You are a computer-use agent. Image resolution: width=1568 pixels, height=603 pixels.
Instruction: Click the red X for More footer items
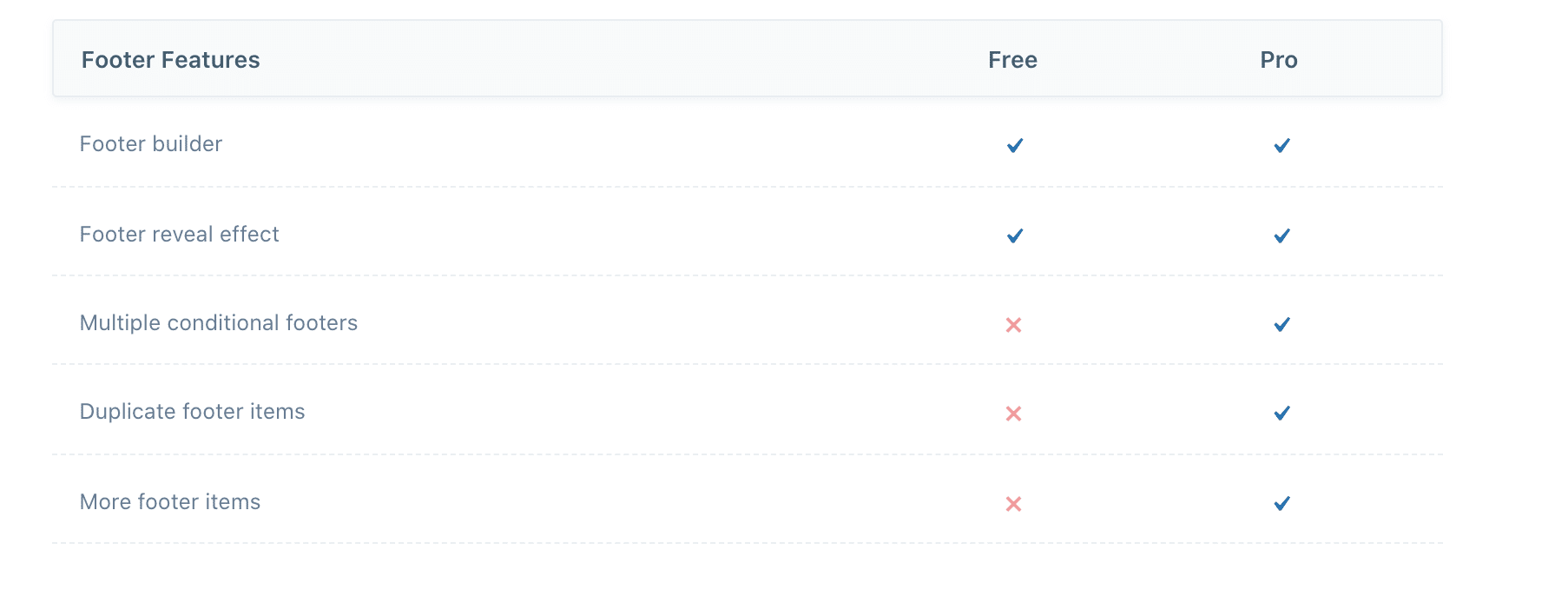pos(1013,504)
